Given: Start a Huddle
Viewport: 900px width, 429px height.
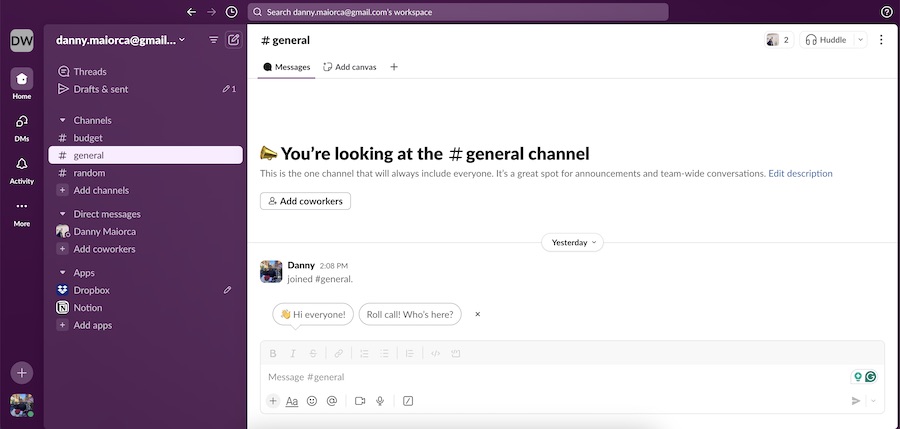Looking at the screenshot, I should pyautogui.click(x=826, y=40).
